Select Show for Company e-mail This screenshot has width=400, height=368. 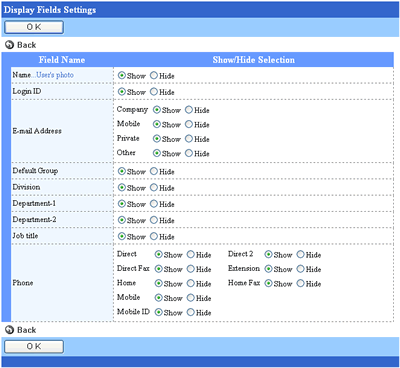tap(157, 110)
